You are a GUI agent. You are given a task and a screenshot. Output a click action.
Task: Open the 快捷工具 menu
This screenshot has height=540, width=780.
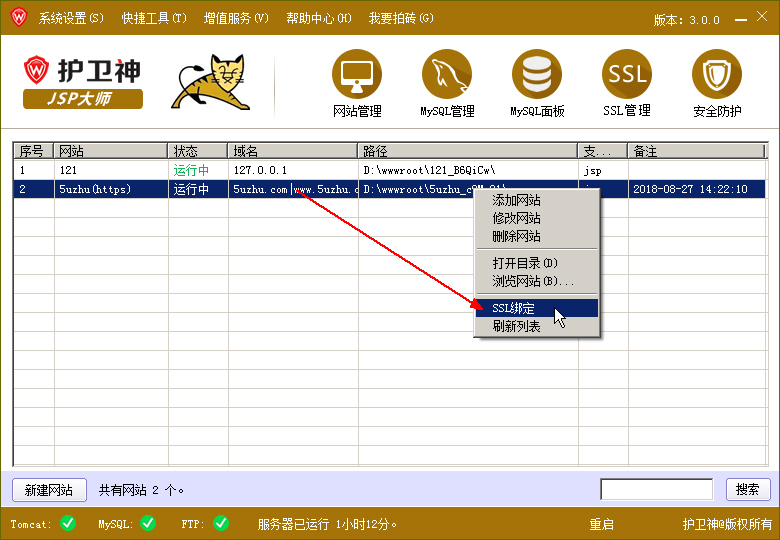click(x=154, y=18)
